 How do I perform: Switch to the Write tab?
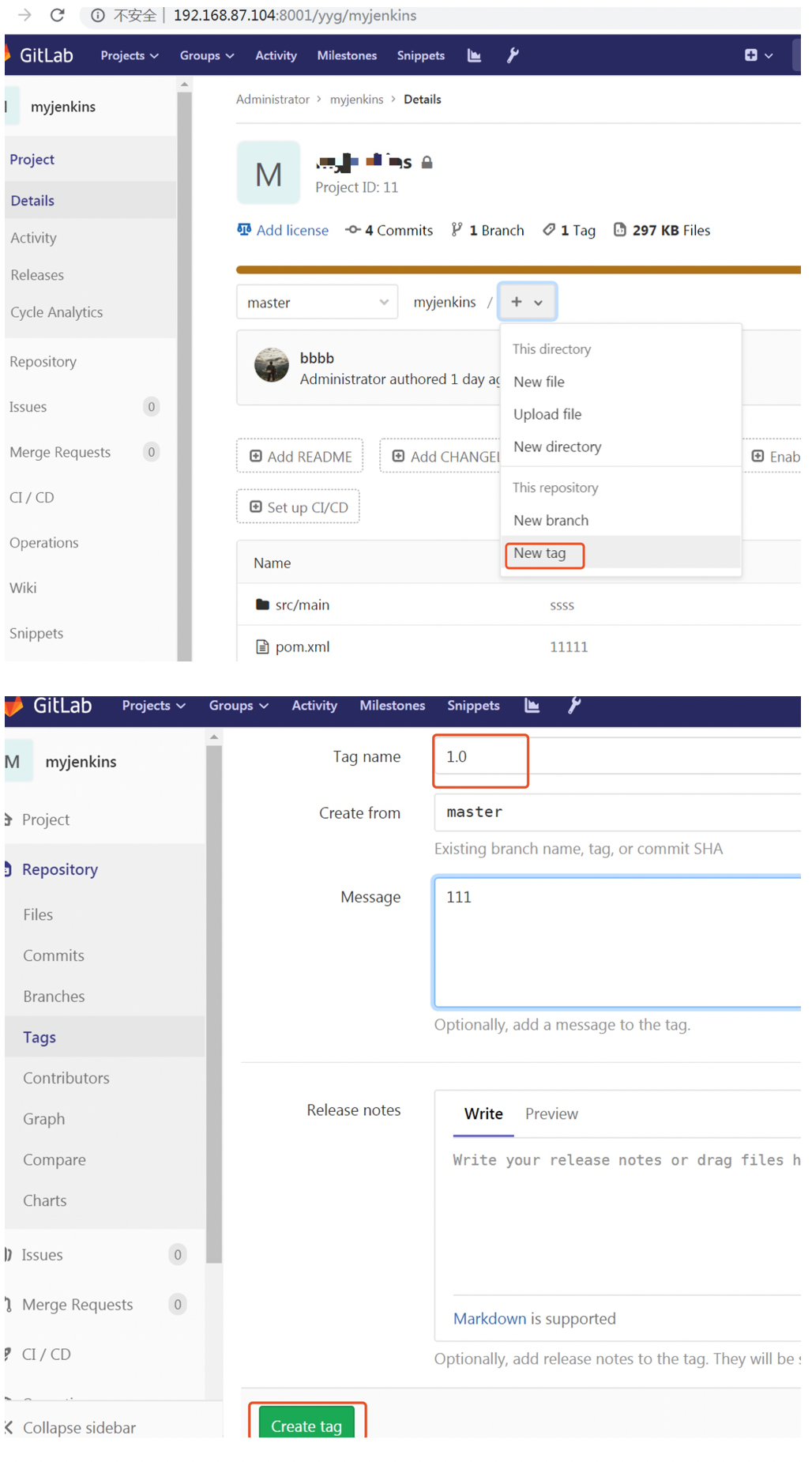point(483,1114)
